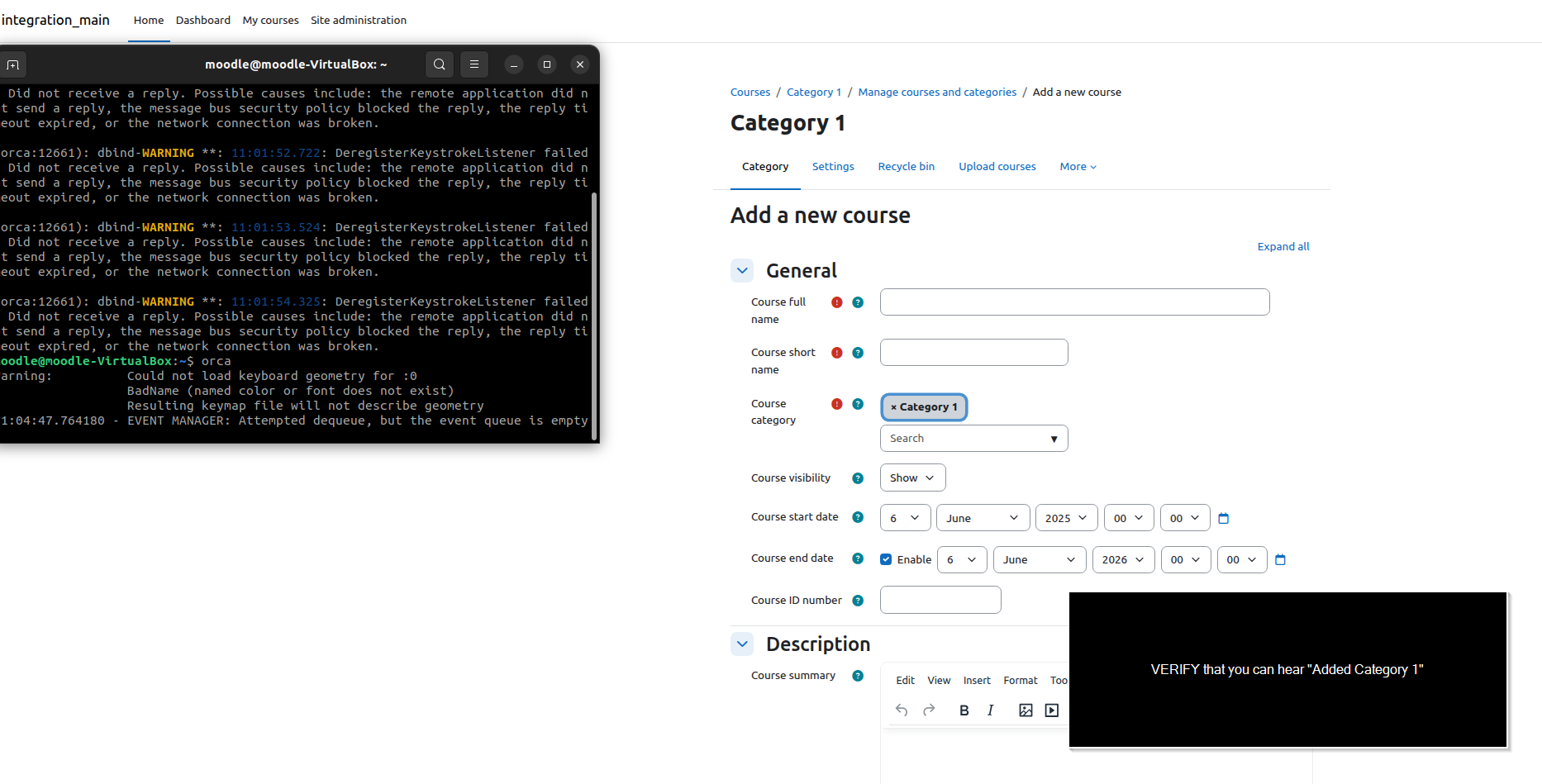
Task: Insert image via editor image icon
Action: tap(1026, 710)
